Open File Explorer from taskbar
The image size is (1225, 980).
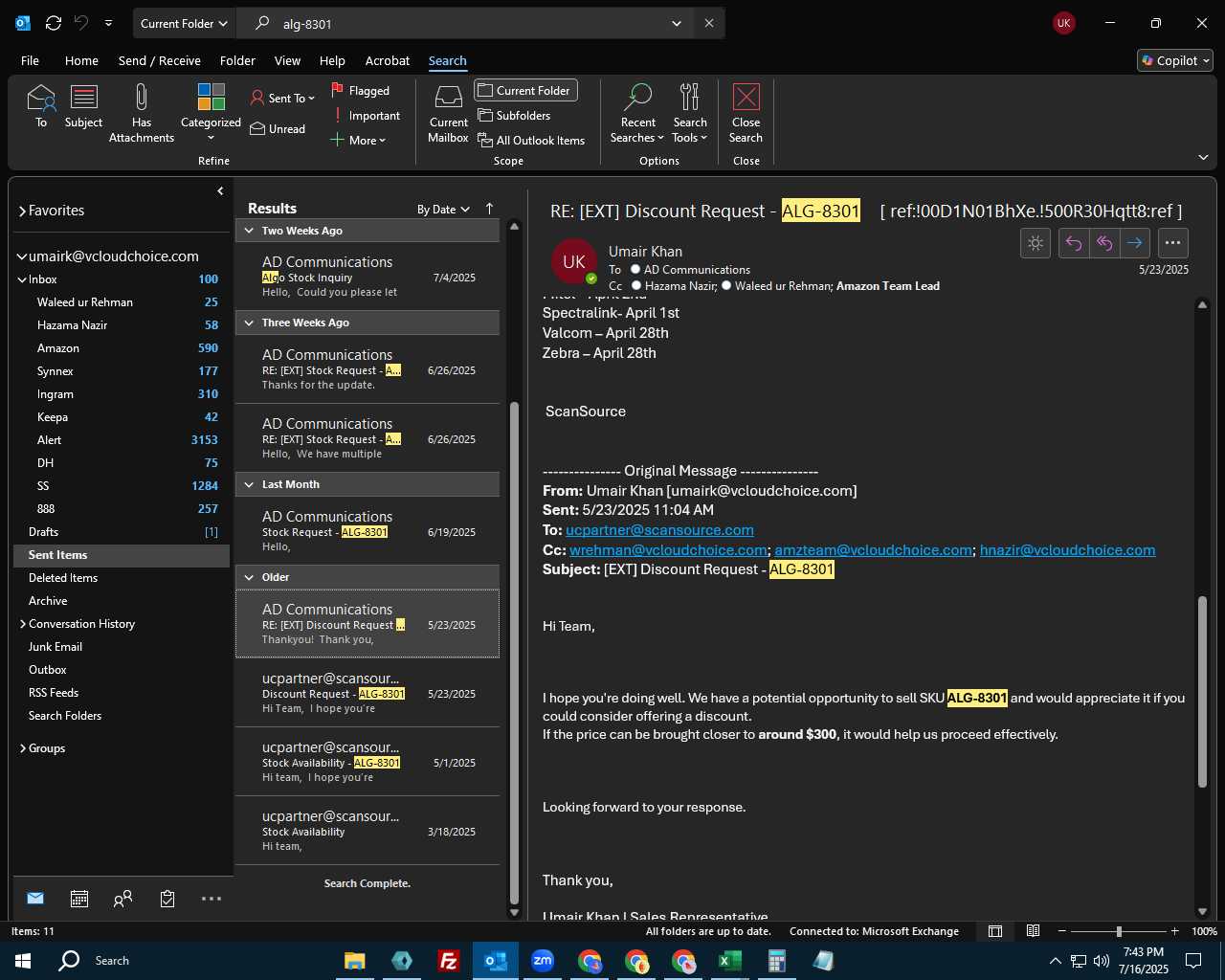(355, 961)
